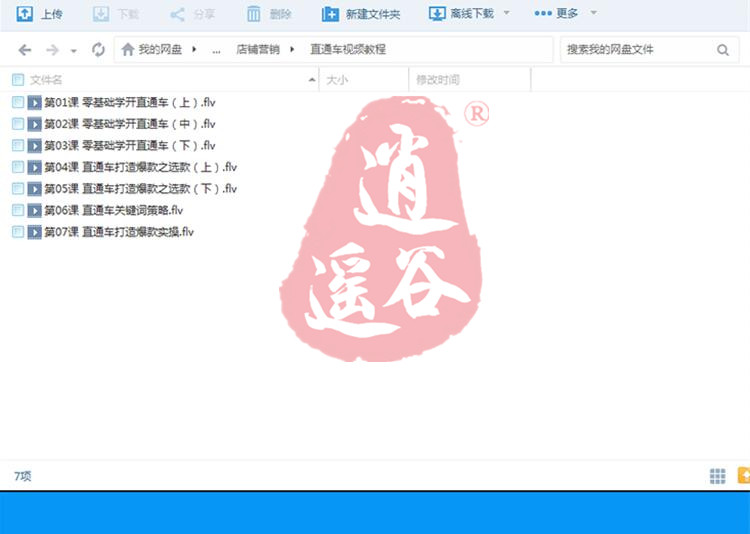This screenshot has height=534, width=750.
Task: Click the Offline Download (离线下载) icon
Action: coord(437,14)
